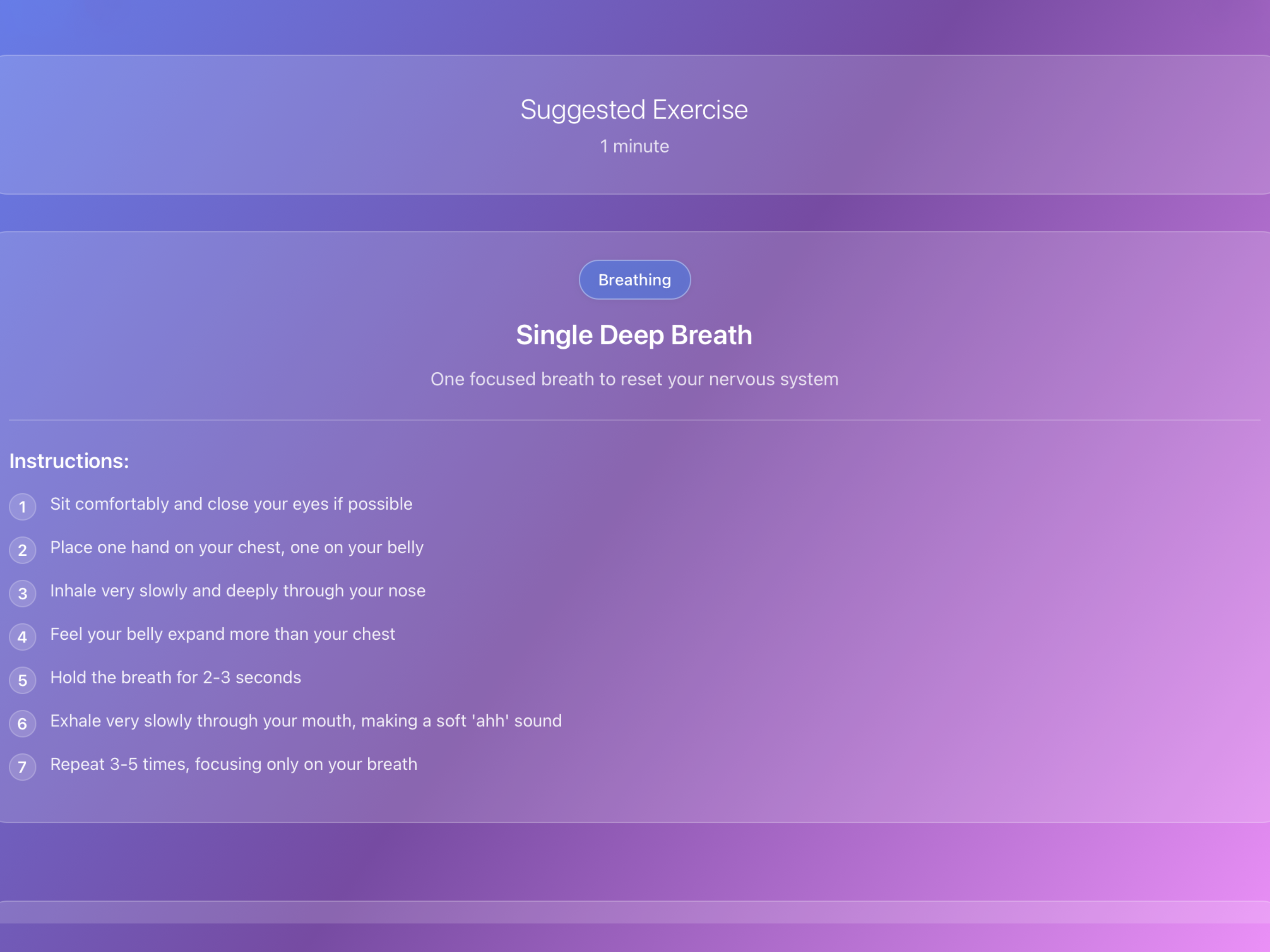1270x952 pixels.
Task: Click 'Place one hand on your chest' step
Action: (x=237, y=547)
